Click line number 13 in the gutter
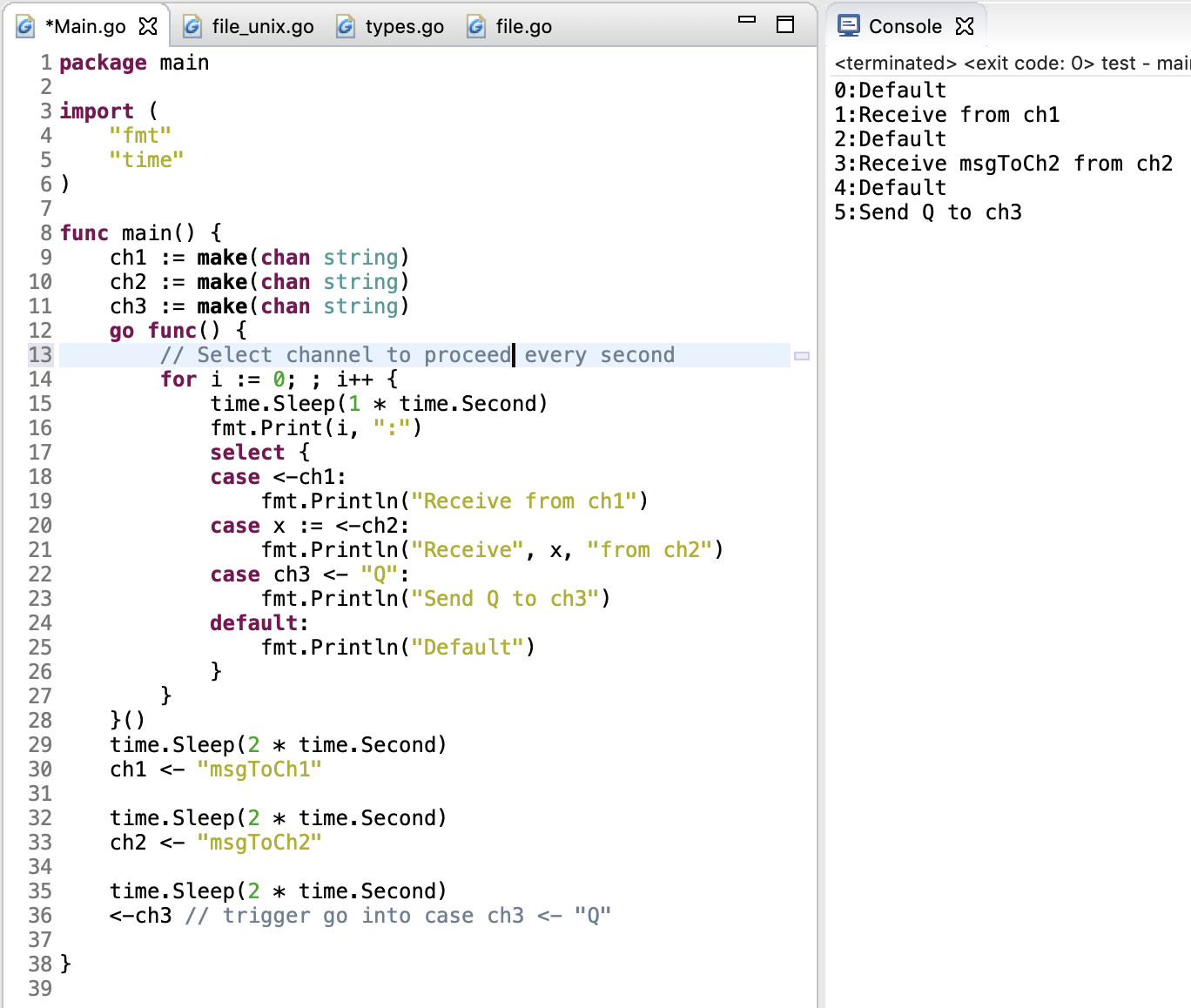This screenshot has height=1008, width=1191. pyautogui.click(x=40, y=355)
